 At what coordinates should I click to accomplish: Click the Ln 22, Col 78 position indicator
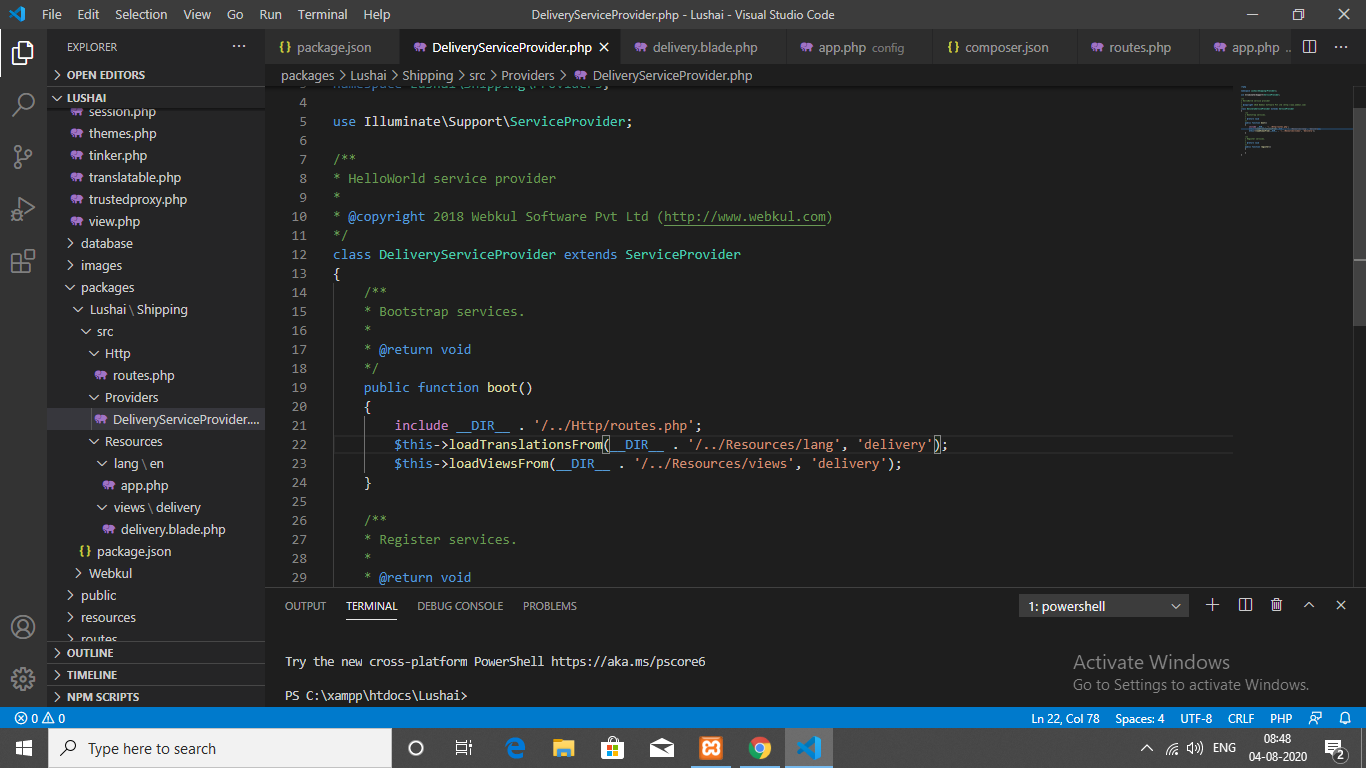[1065, 718]
